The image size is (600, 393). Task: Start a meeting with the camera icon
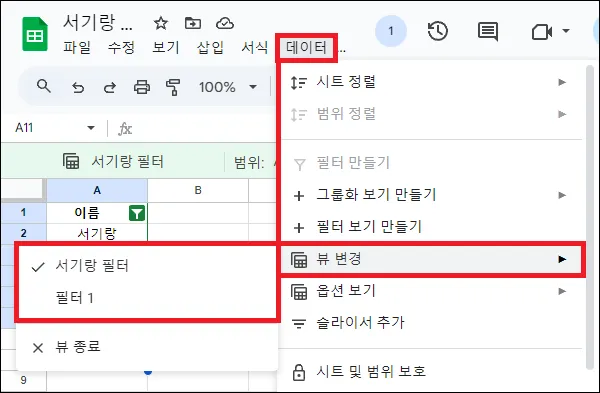coord(542,32)
